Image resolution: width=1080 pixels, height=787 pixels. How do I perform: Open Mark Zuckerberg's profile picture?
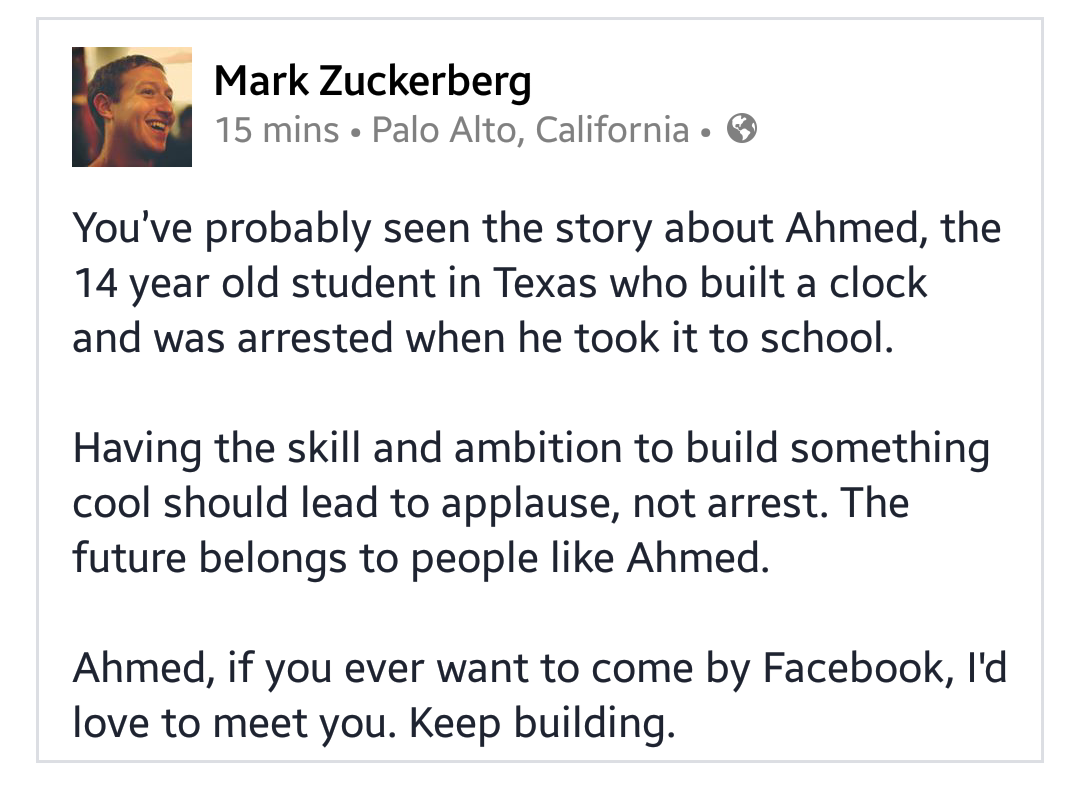(x=132, y=107)
